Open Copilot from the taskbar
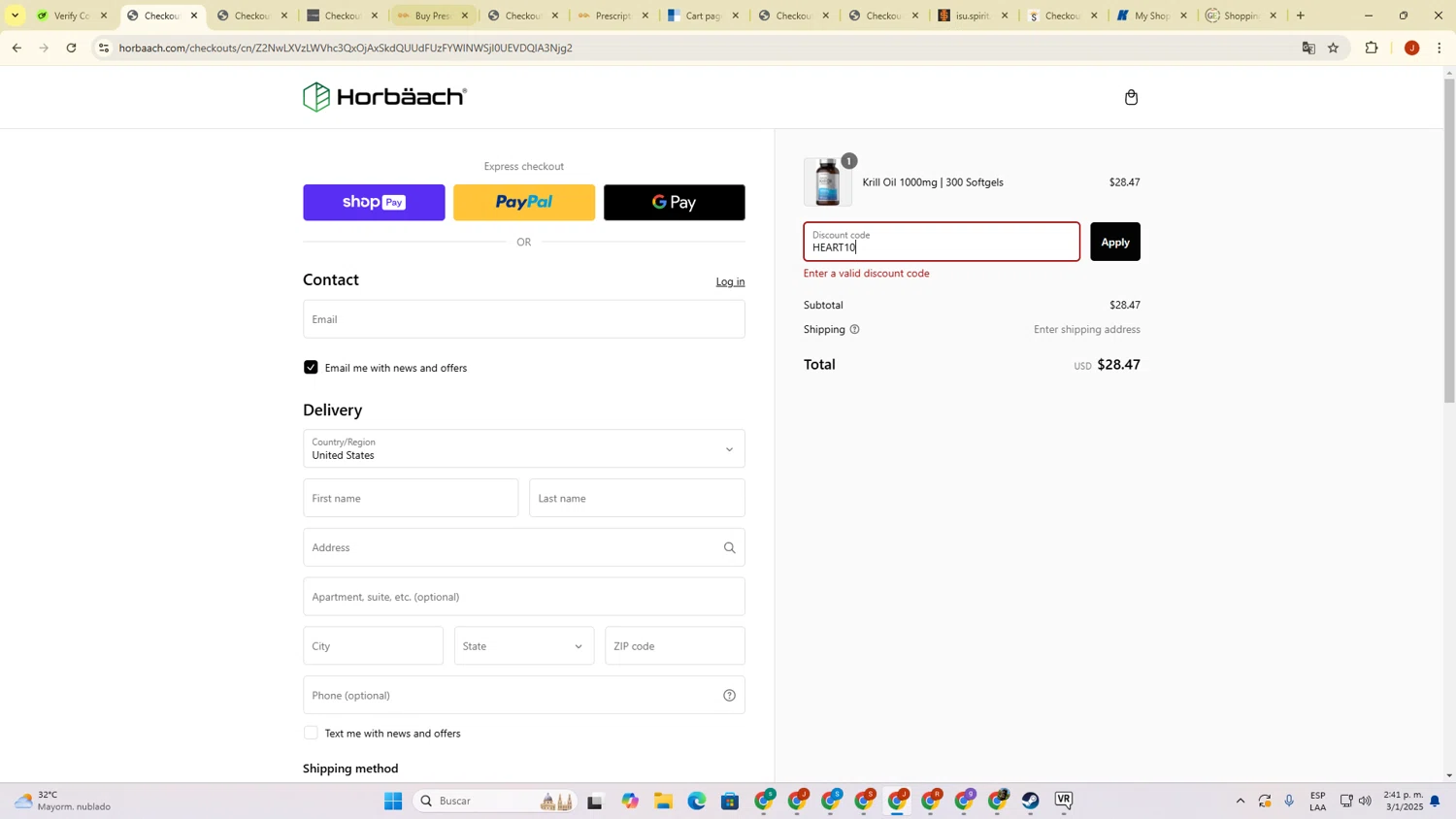The height and width of the screenshot is (819, 1456). click(x=630, y=802)
